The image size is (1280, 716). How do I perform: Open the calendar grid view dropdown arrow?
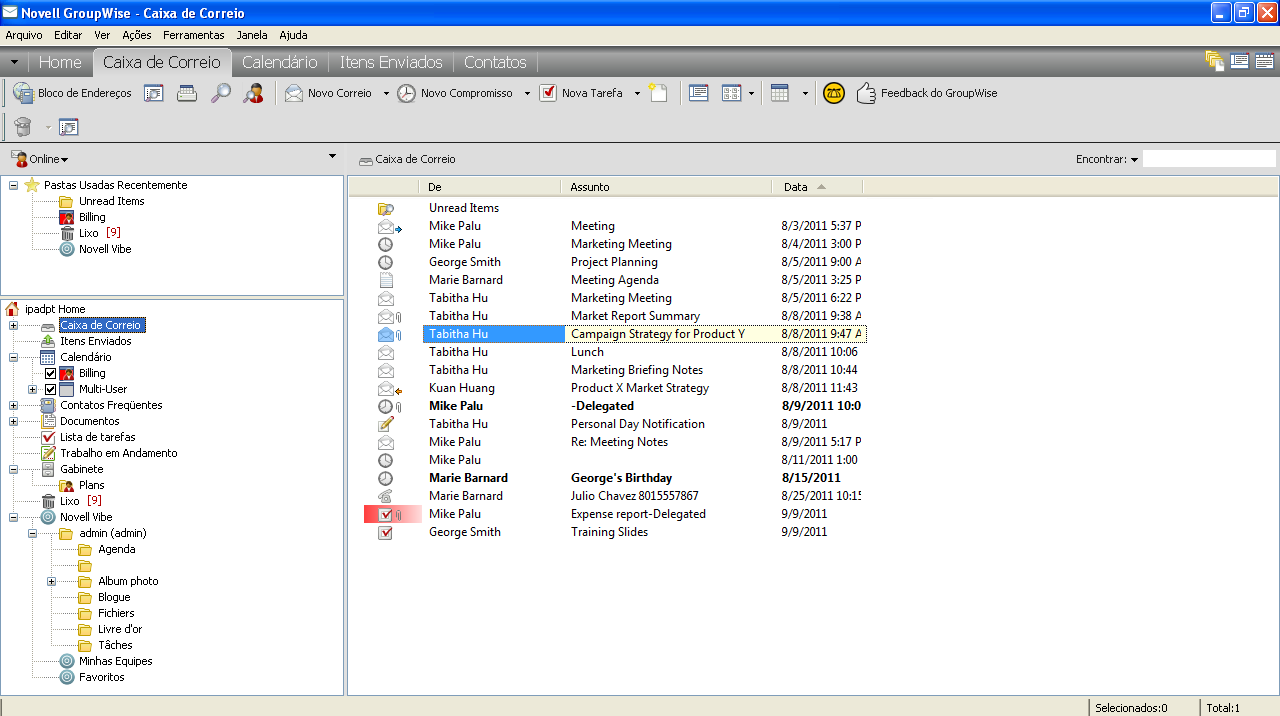click(x=805, y=93)
